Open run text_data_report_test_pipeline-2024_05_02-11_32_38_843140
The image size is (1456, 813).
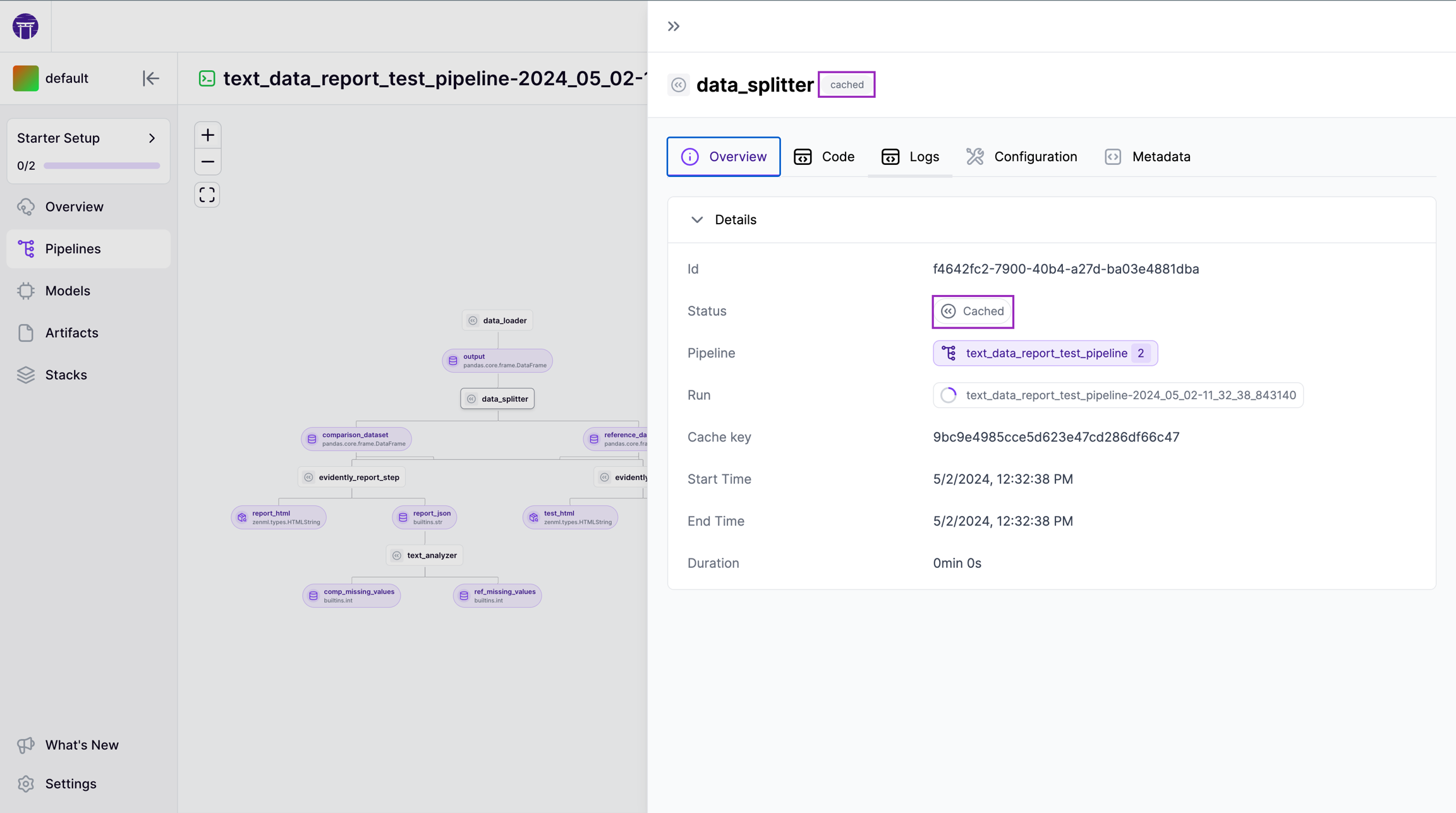point(1117,395)
